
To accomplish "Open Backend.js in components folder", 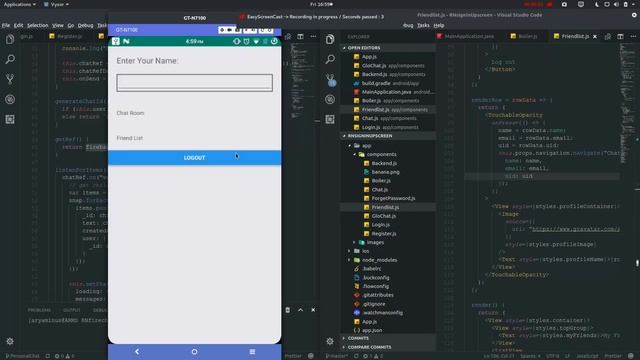I will tap(384, 163).
